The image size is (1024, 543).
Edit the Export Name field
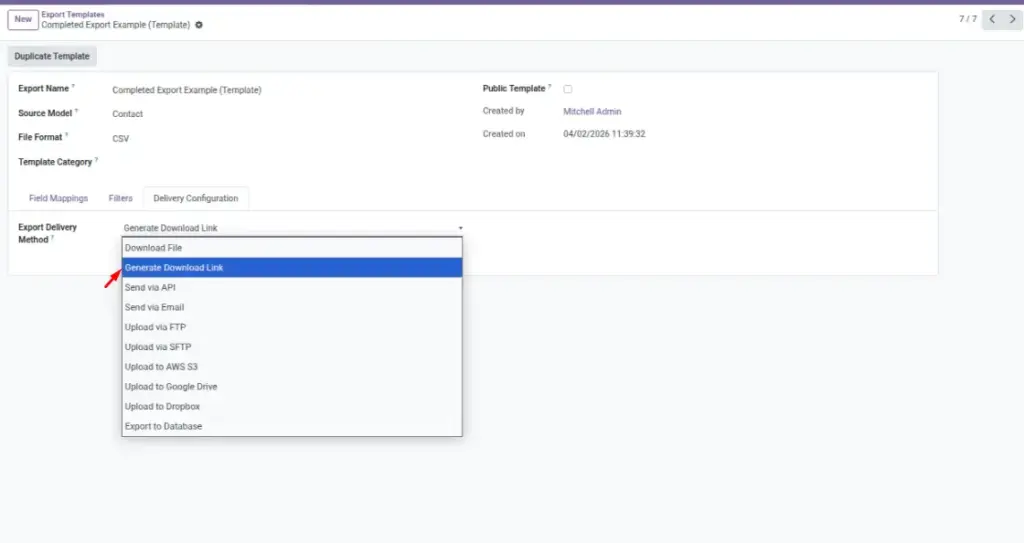point(187,90)
